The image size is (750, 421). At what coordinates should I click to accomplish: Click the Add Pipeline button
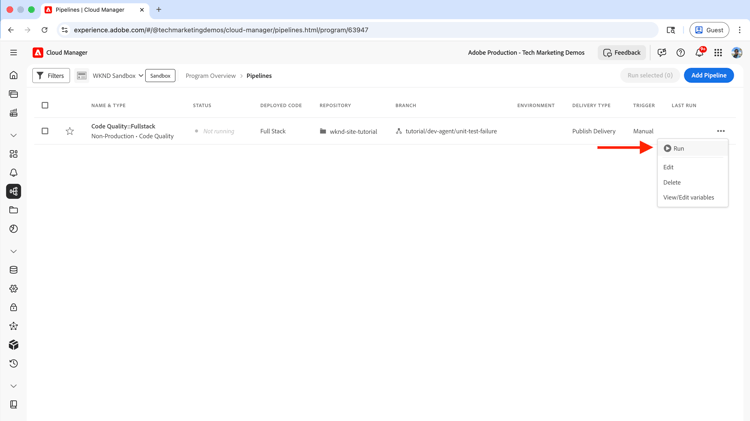(708, 75)
